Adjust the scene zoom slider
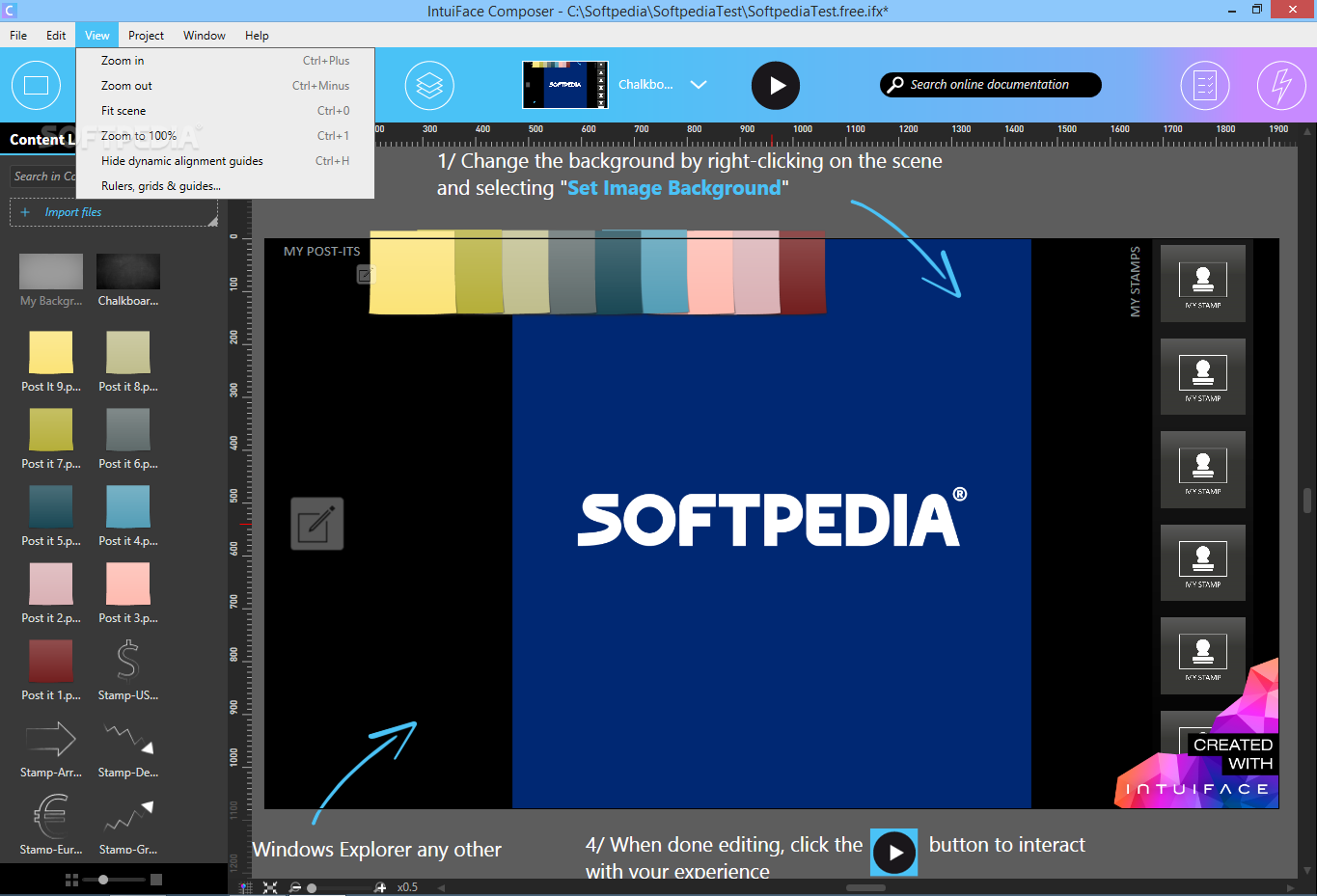The height and width of the screenshot is (896, 1317). (312, 887)
